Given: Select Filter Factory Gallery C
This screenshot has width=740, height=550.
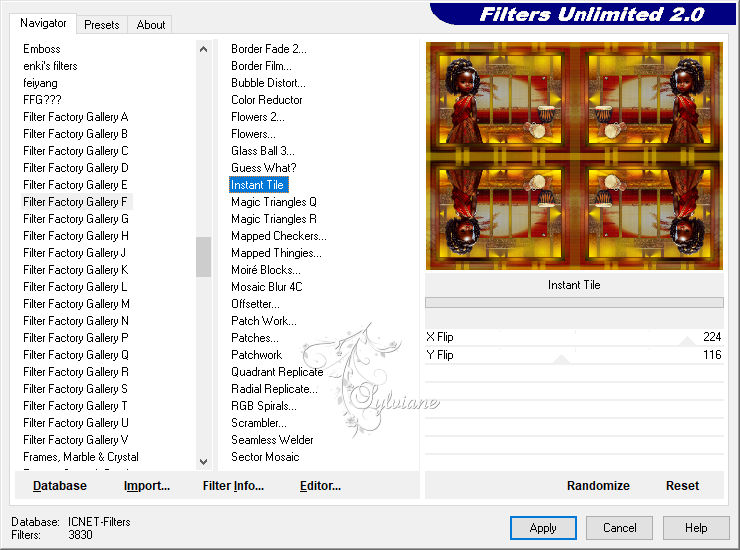Looking at the screenshot, I should [x=76, y=151].
